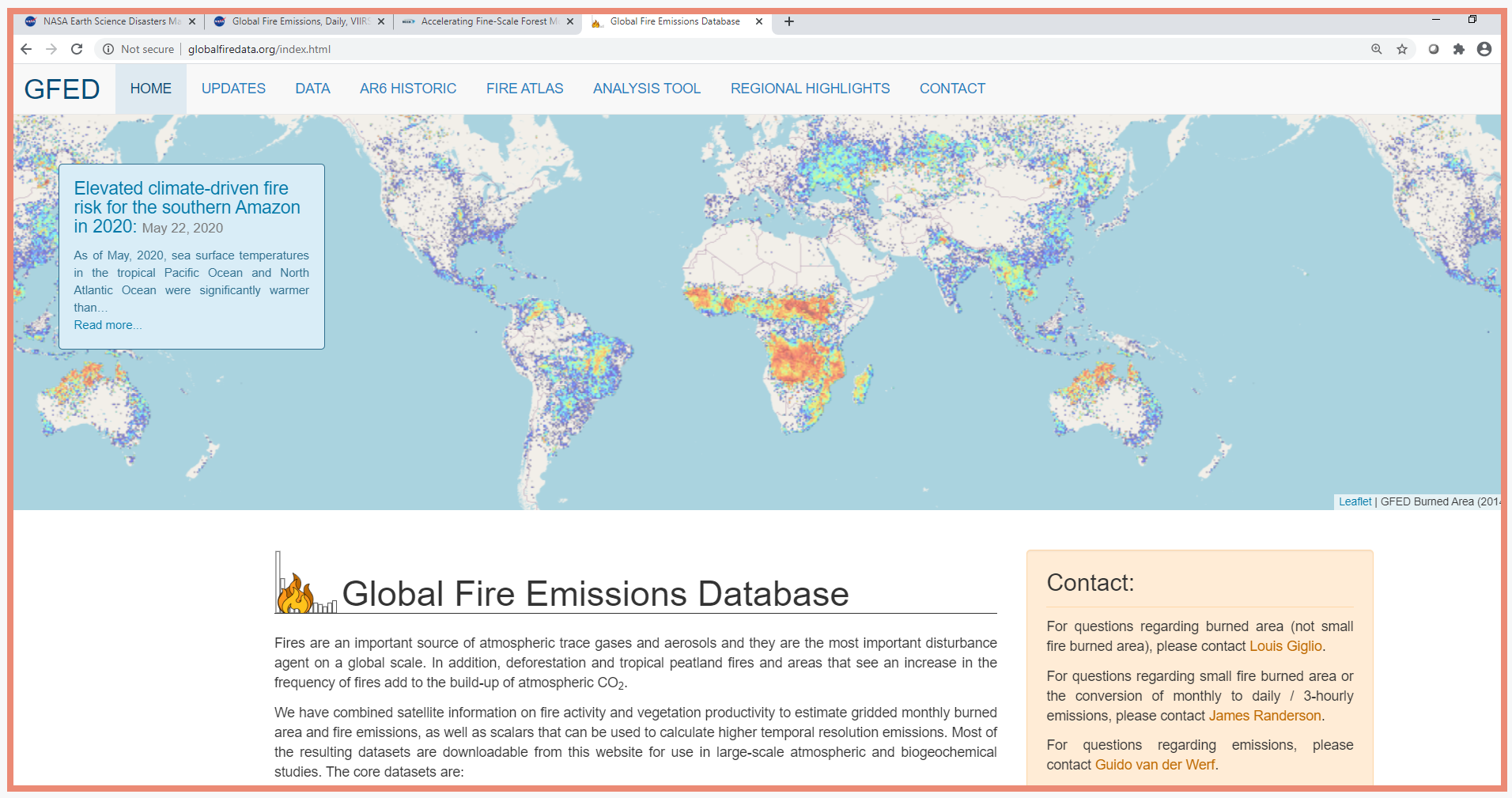Click the user profile avatar icon
The width and height of the screenshot is (1512, 798).
point(1484,49)
